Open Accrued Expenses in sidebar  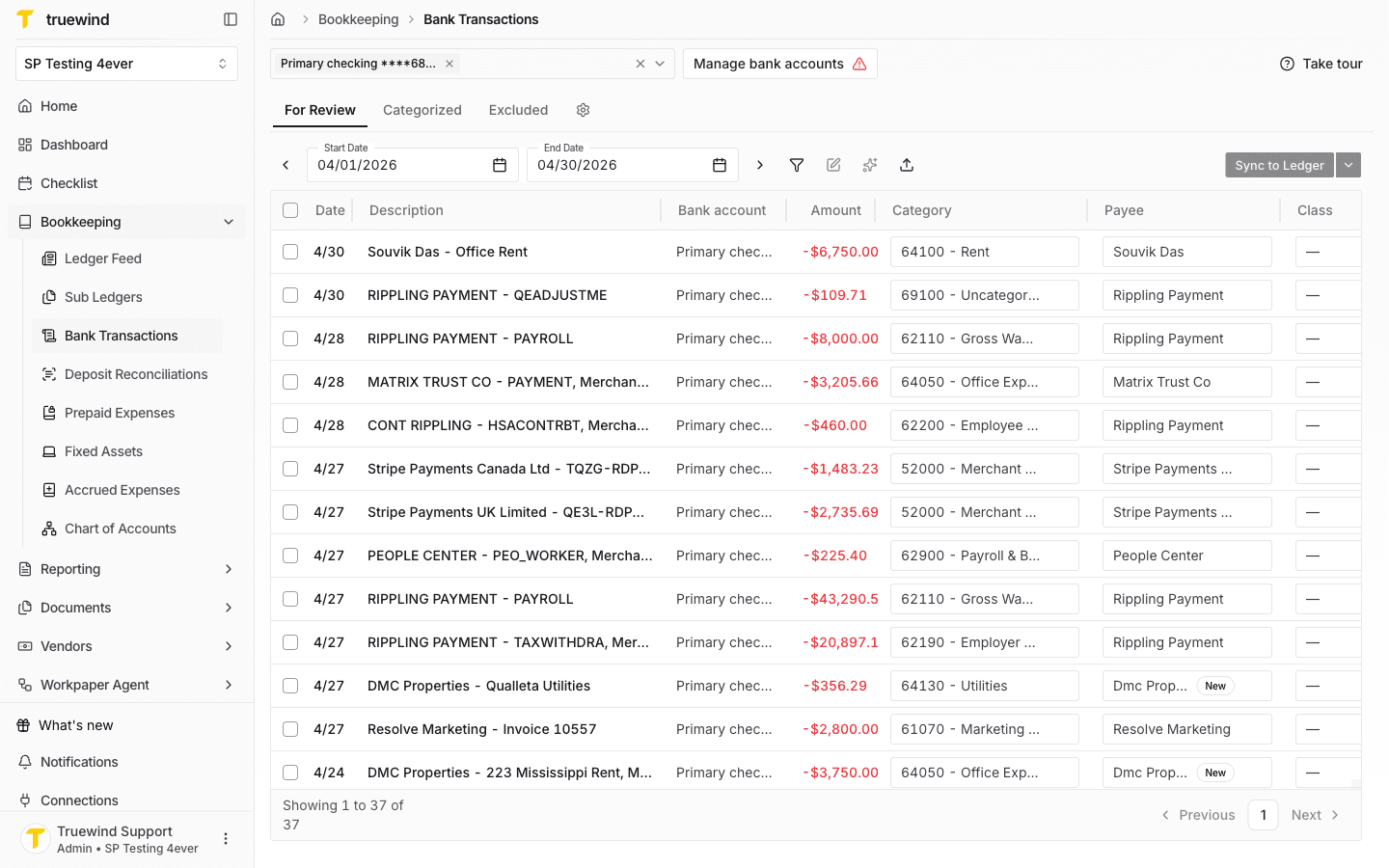click(x=127, y=490)
